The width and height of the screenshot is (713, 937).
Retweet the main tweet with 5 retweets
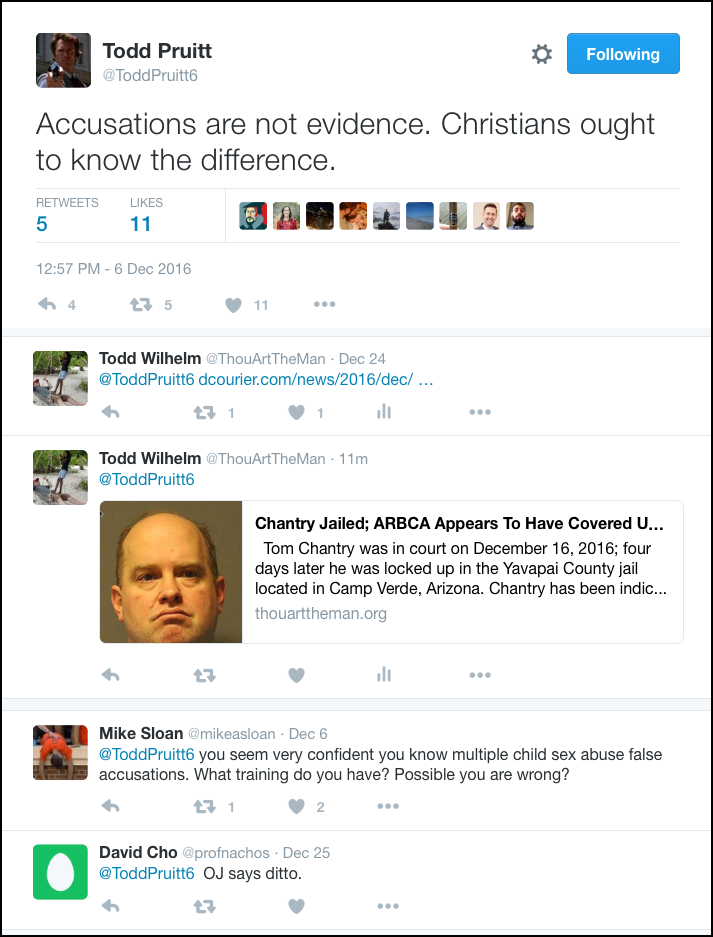141,305
